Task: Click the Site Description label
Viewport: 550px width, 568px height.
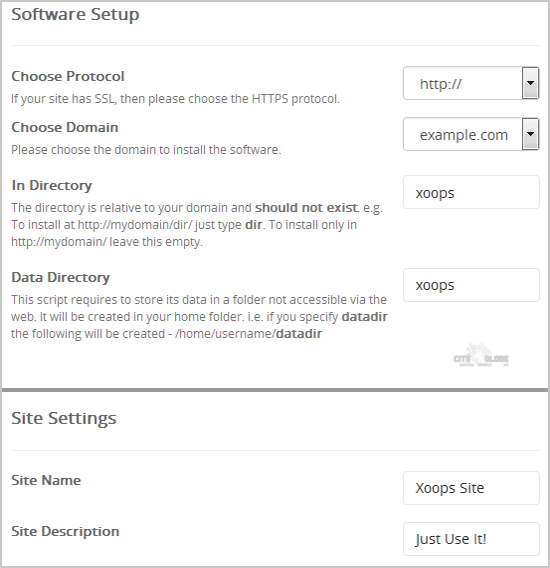Action: click(x=65, y=531)
